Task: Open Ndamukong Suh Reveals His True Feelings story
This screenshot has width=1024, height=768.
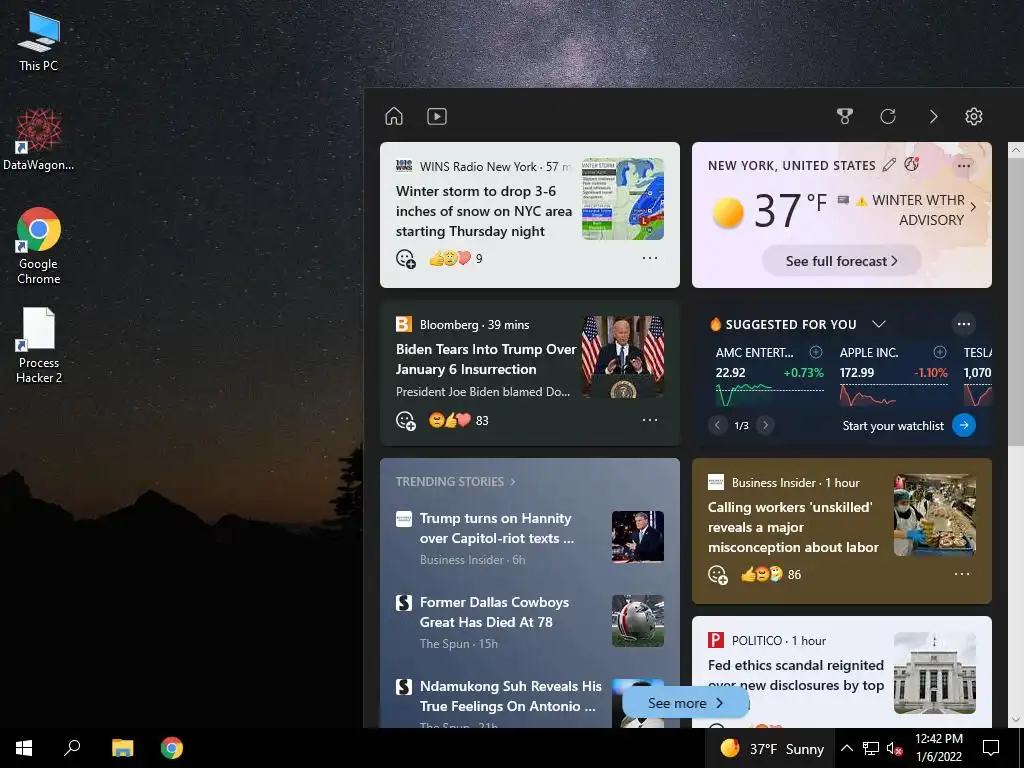Action: (511, 696)
